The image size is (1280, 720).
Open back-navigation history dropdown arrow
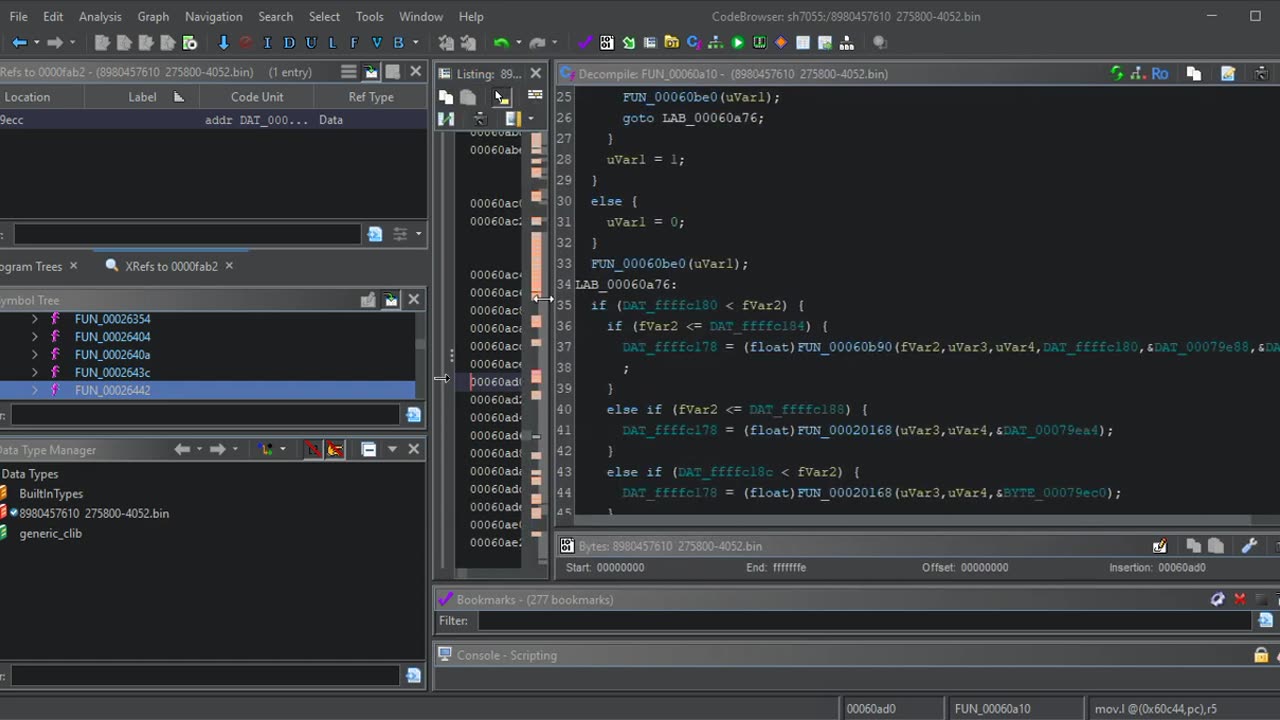pyautogui.click(x=36, y=42)
